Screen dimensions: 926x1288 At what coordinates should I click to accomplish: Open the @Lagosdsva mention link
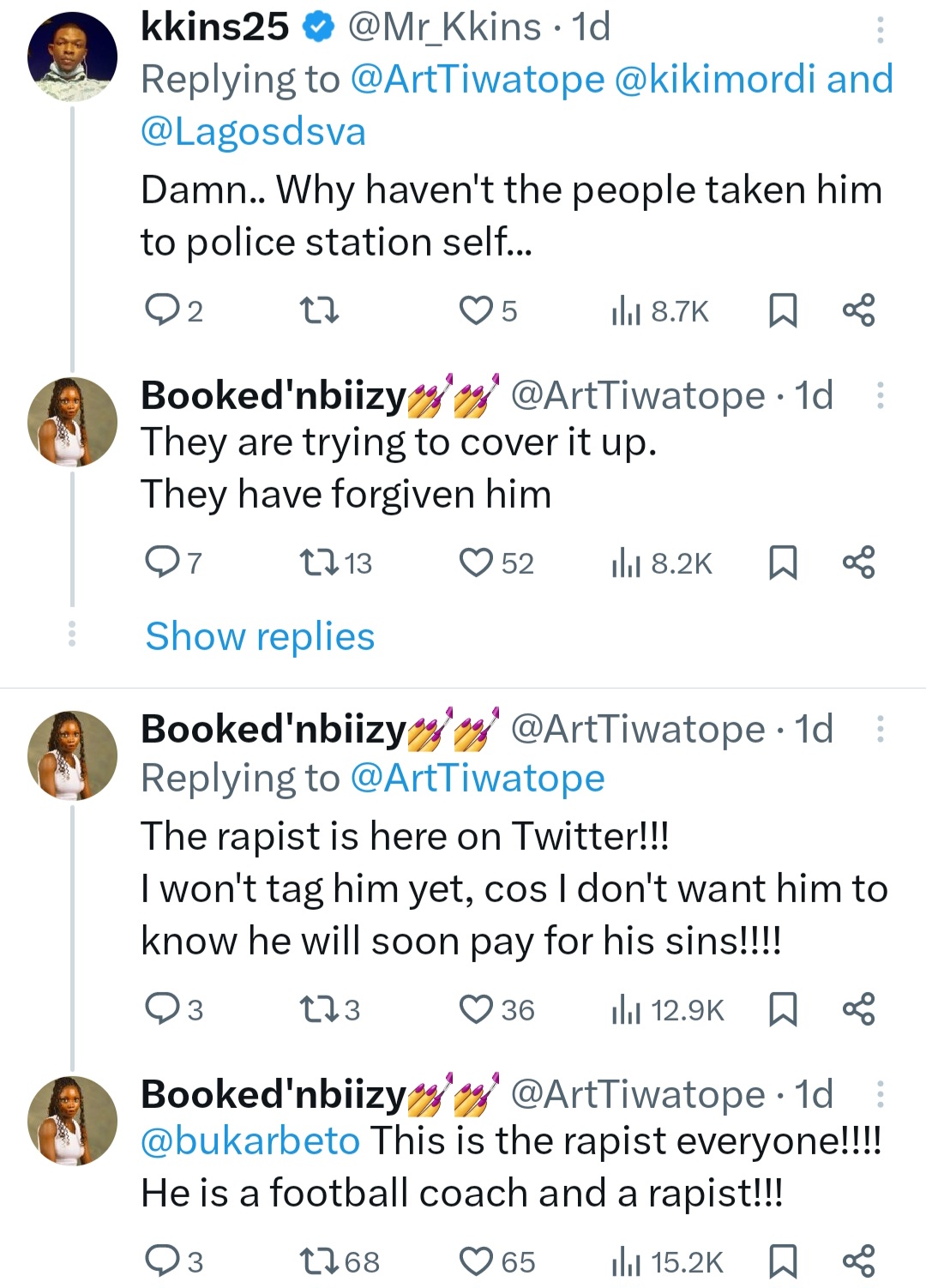pyautogui.click(x=253, y=132)
